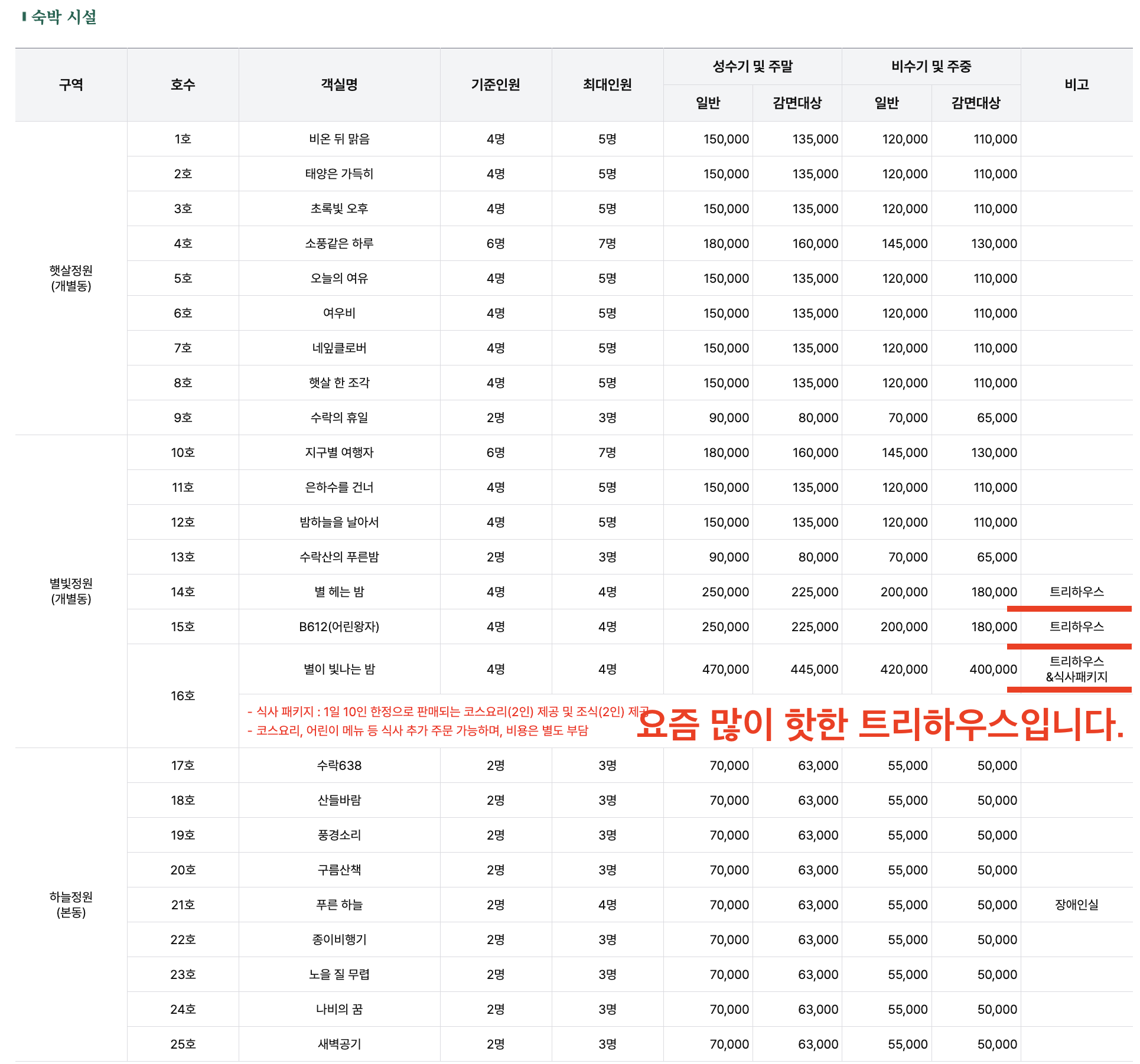Click the 비수기 및 주중 header cell

pyautogui.click(x=931, y=67)
